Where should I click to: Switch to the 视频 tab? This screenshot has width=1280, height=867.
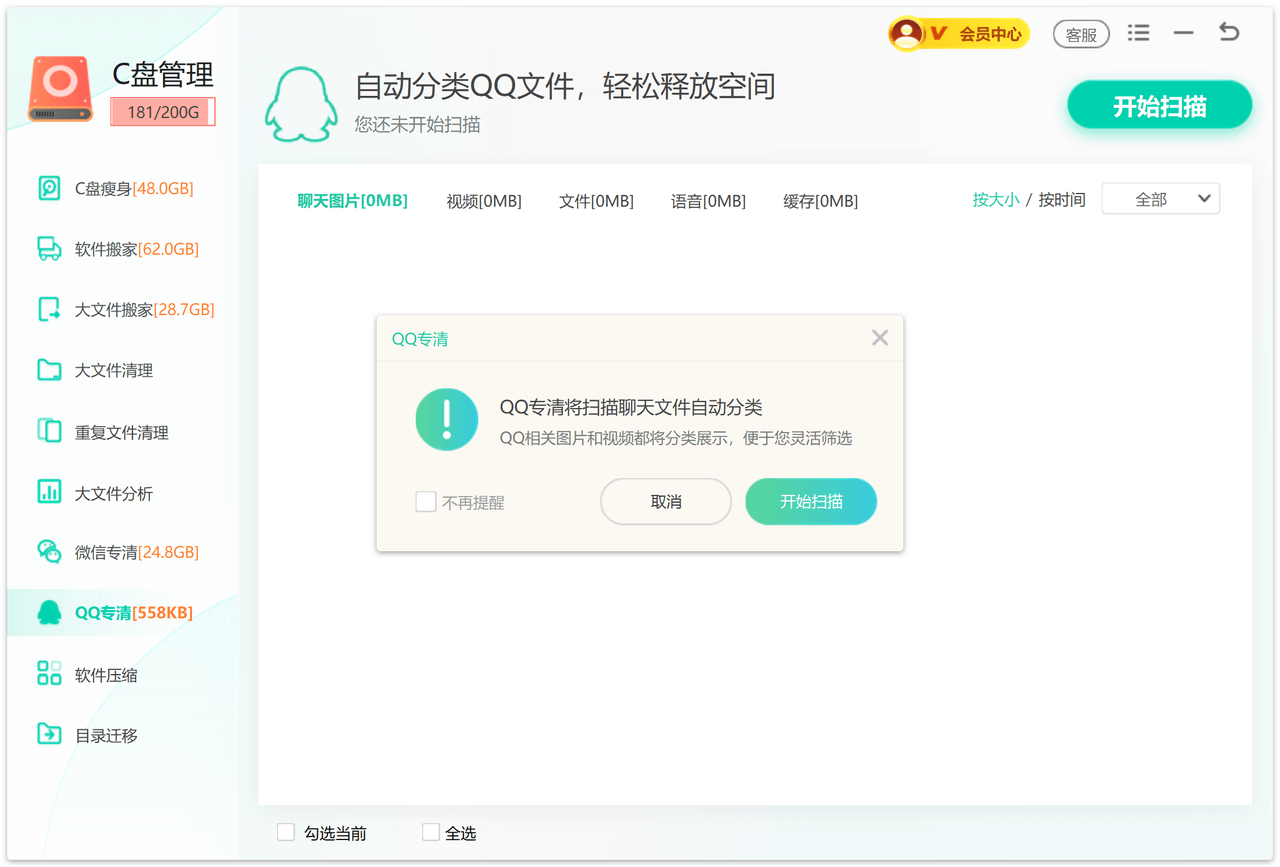pyautogui.click(x=484, y=201)
